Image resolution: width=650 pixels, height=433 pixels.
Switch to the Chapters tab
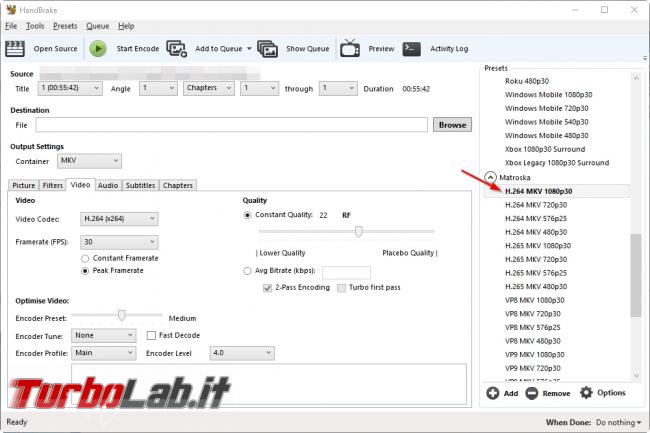[x=178, y=185]
